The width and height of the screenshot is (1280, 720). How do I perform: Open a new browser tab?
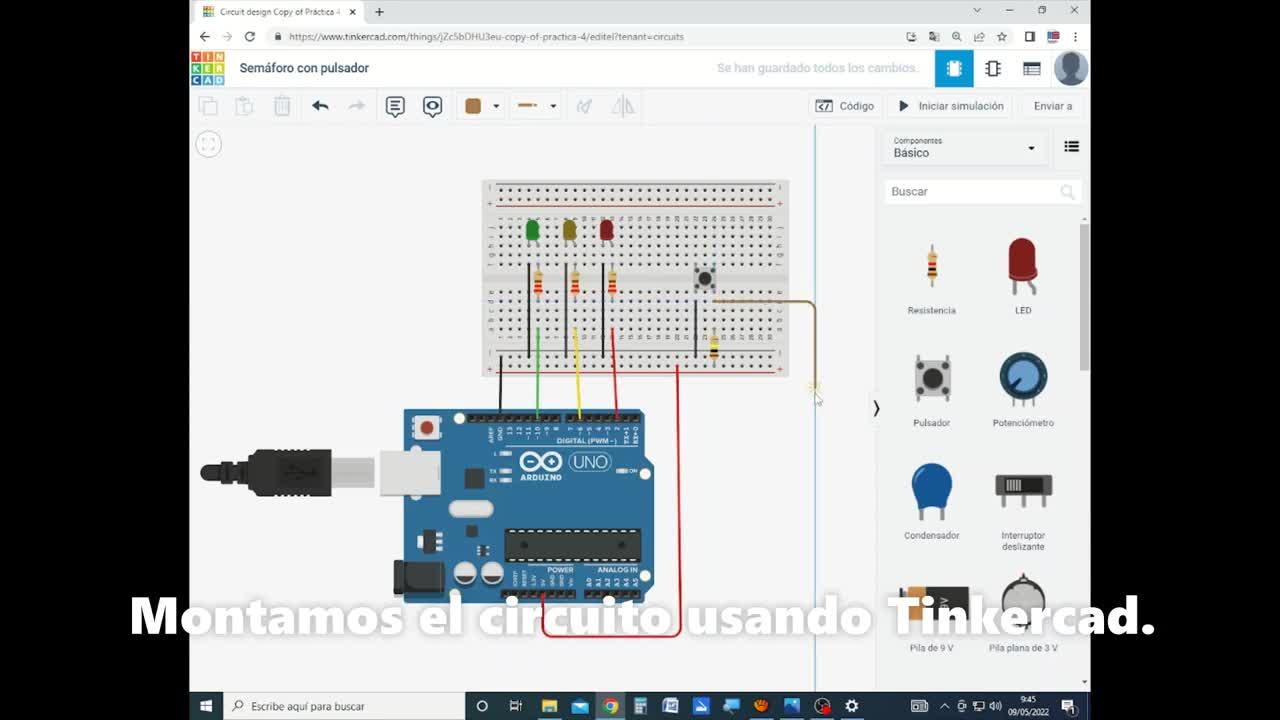(x=379, y=12)
